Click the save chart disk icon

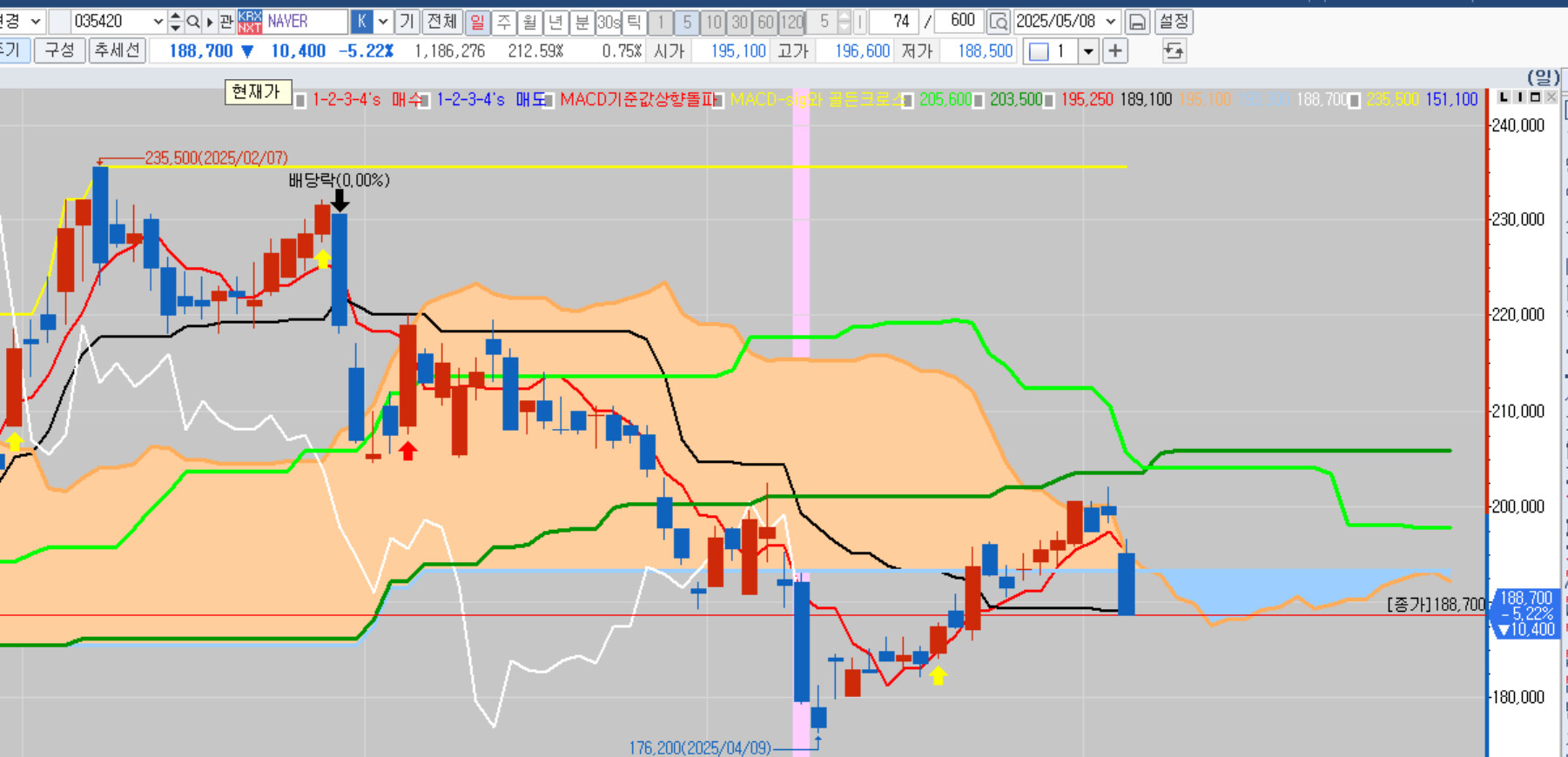click(1136, 22)
